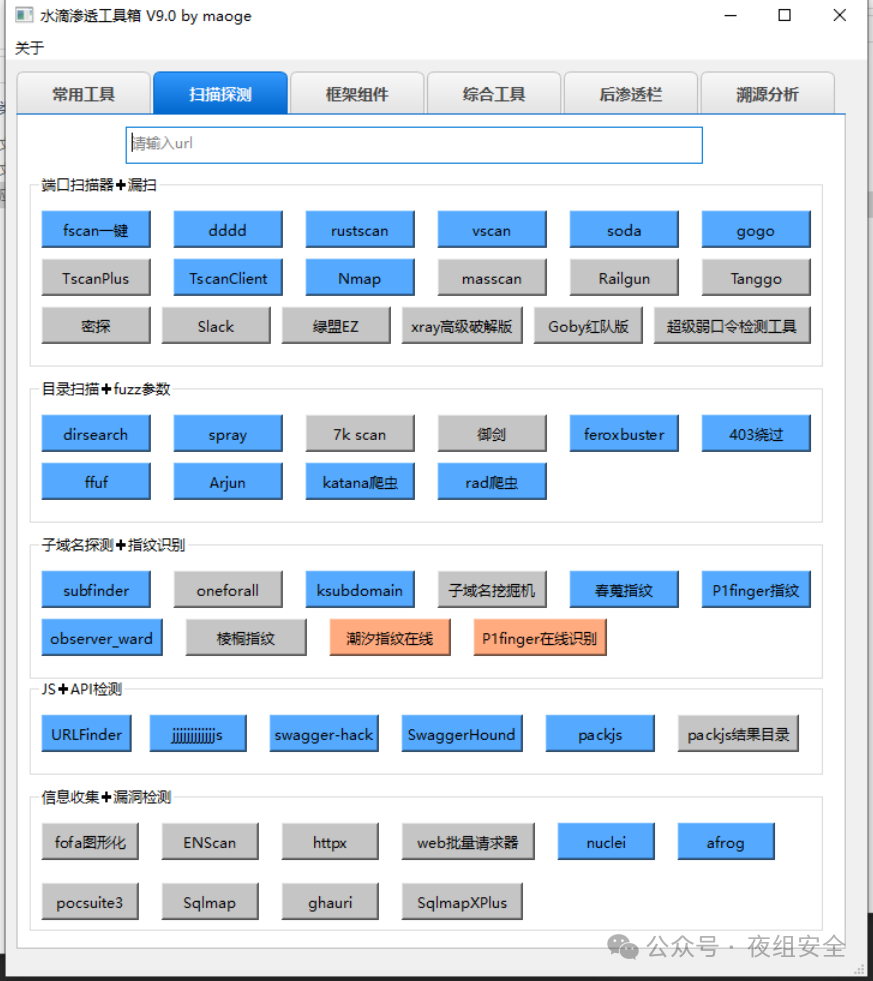Launch Sqlmap tool

click(210, 902)
